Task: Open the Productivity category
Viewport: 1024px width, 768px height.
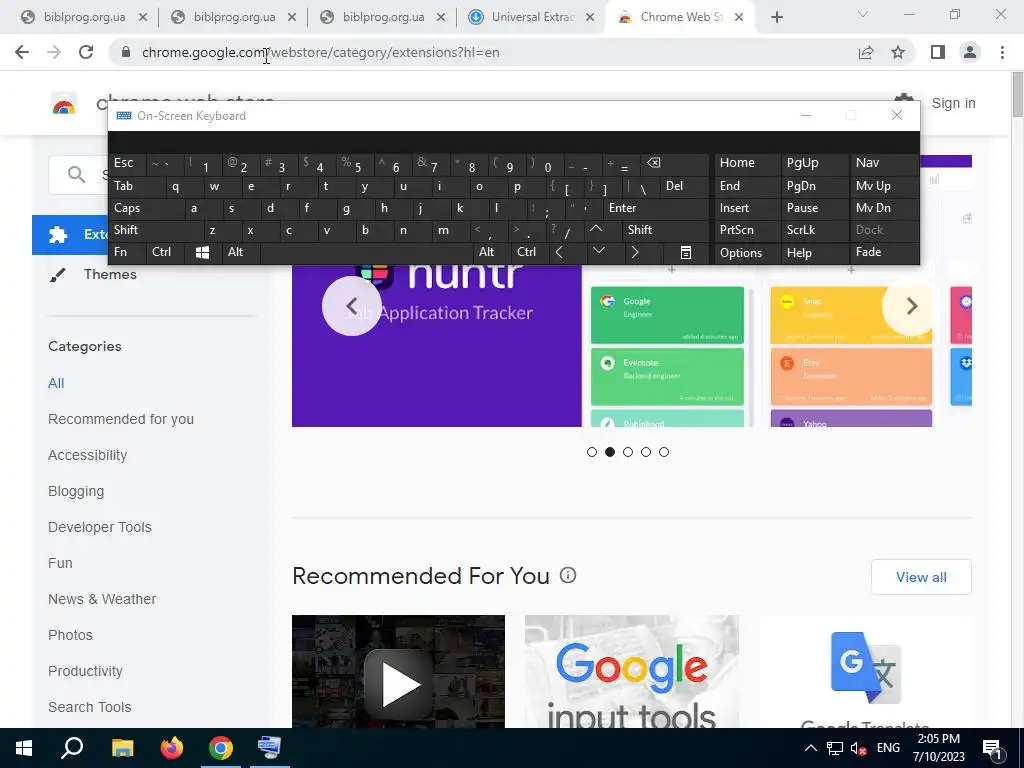Action: (86, 671)
